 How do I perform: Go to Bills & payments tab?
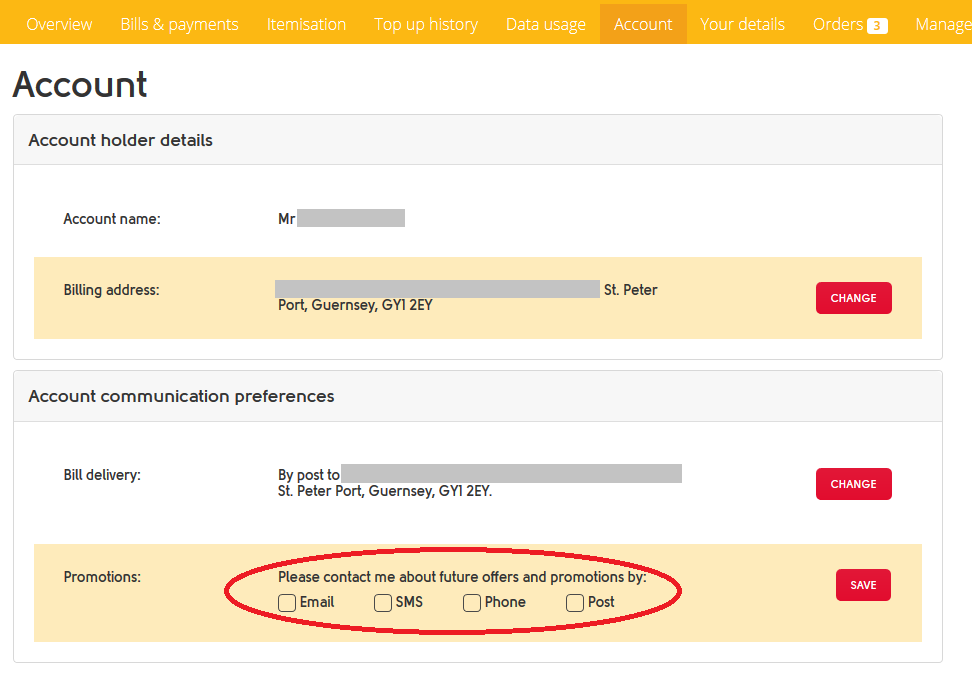179,24
